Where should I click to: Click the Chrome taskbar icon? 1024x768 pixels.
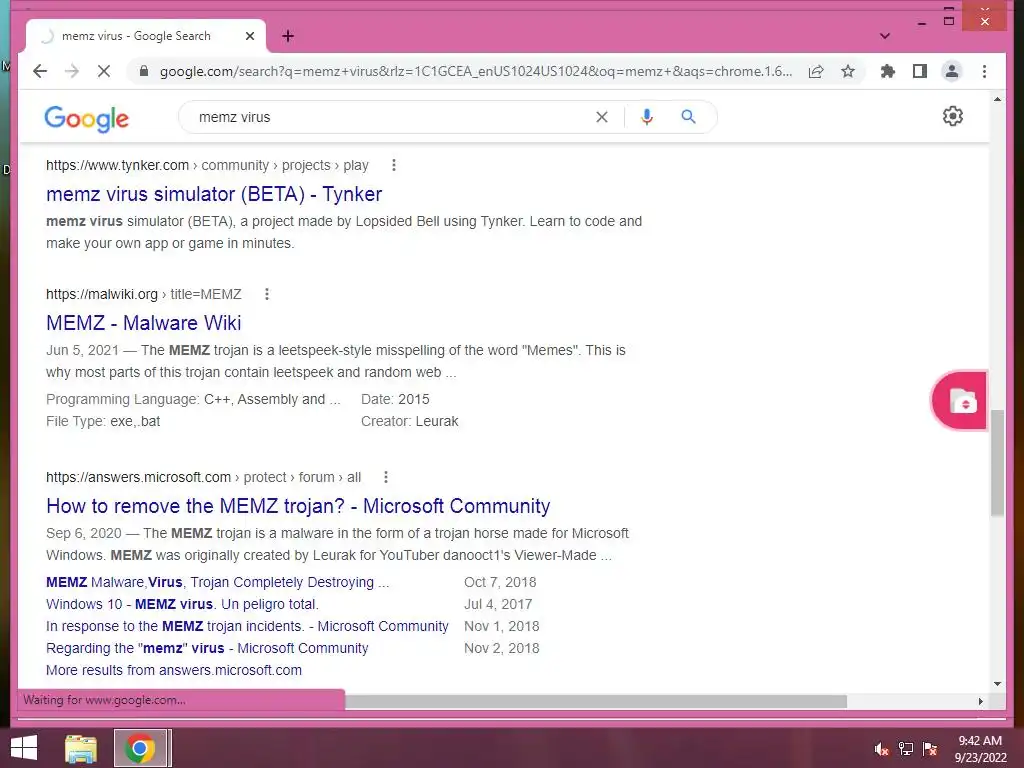[140, 748]
